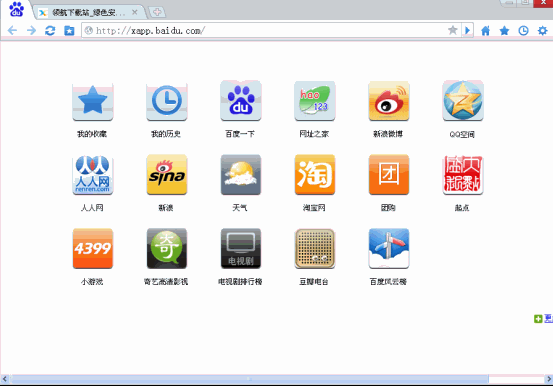Viewport: 553px width, 386px height.
Task: Close the 领航下载站 tab
Action: [x=134, y=12]
